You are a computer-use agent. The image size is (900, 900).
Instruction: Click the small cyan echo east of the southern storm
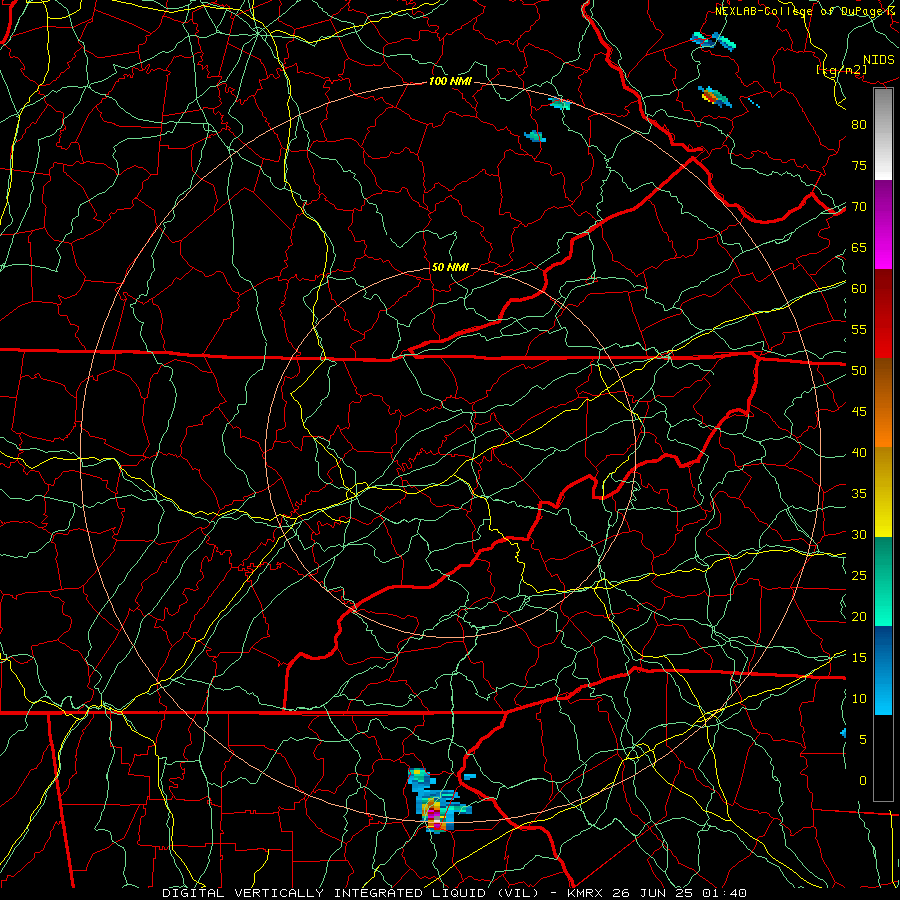coord(470,777)
